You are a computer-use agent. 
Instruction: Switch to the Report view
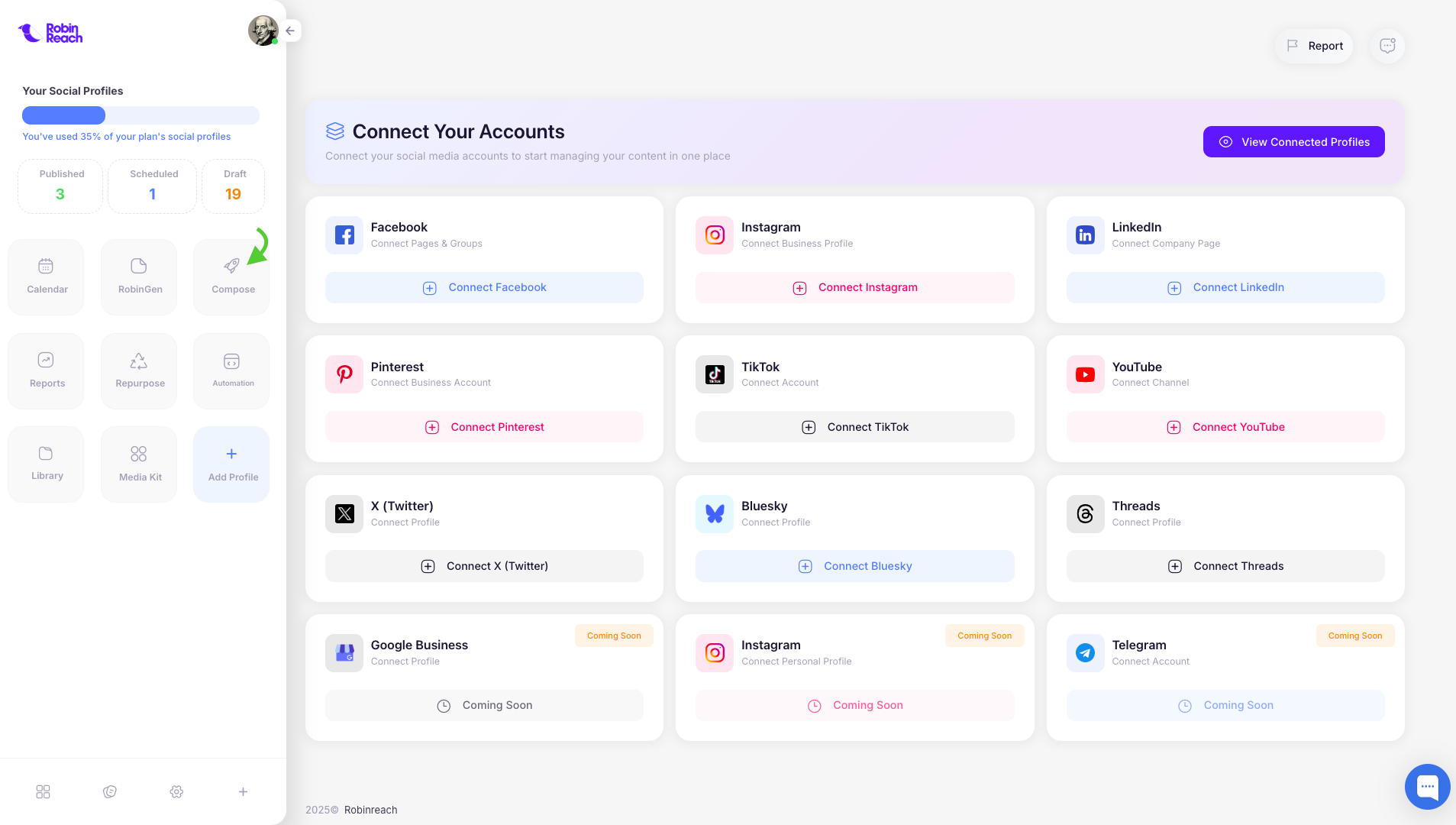(1313, 46)
